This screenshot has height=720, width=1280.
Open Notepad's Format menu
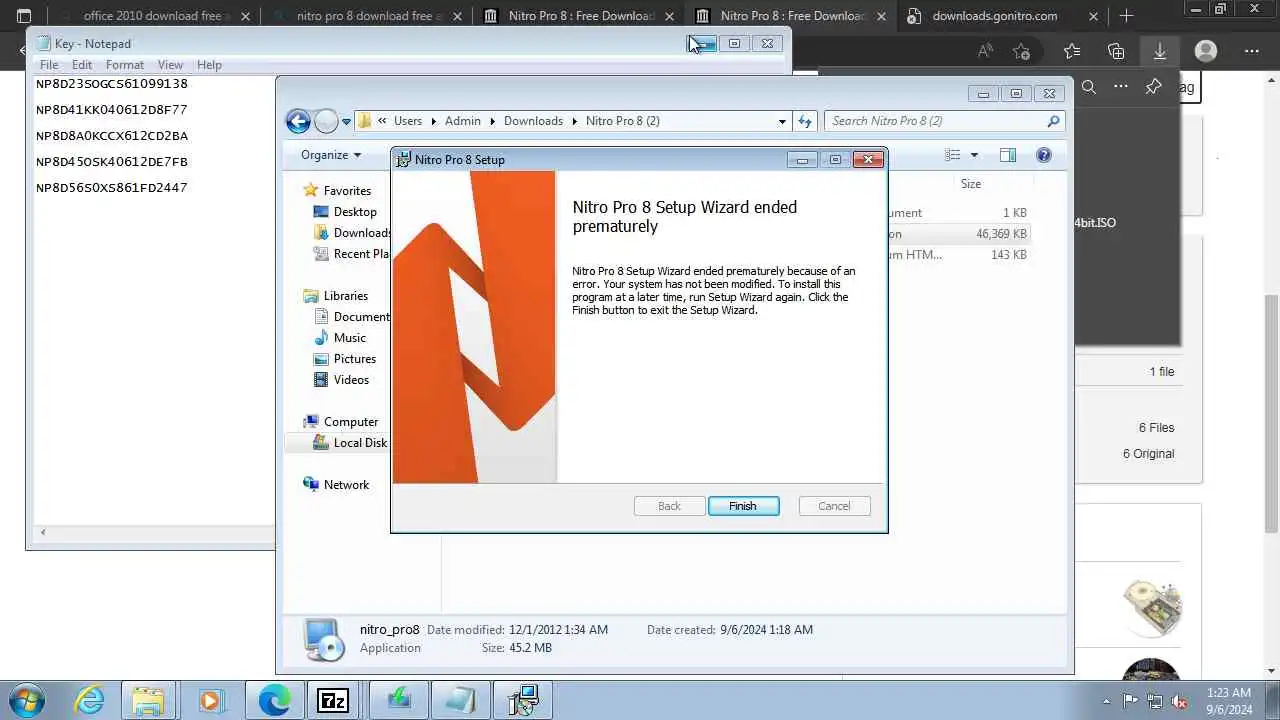125,64
